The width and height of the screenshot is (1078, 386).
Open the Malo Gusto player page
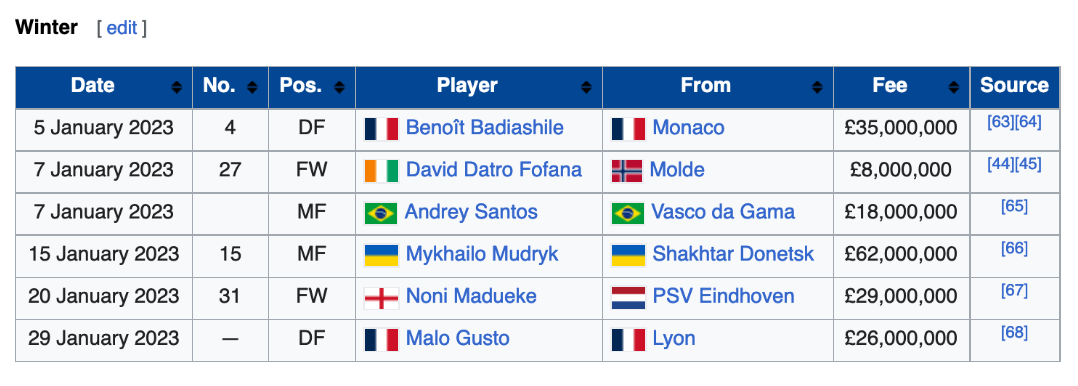point(458,339)
